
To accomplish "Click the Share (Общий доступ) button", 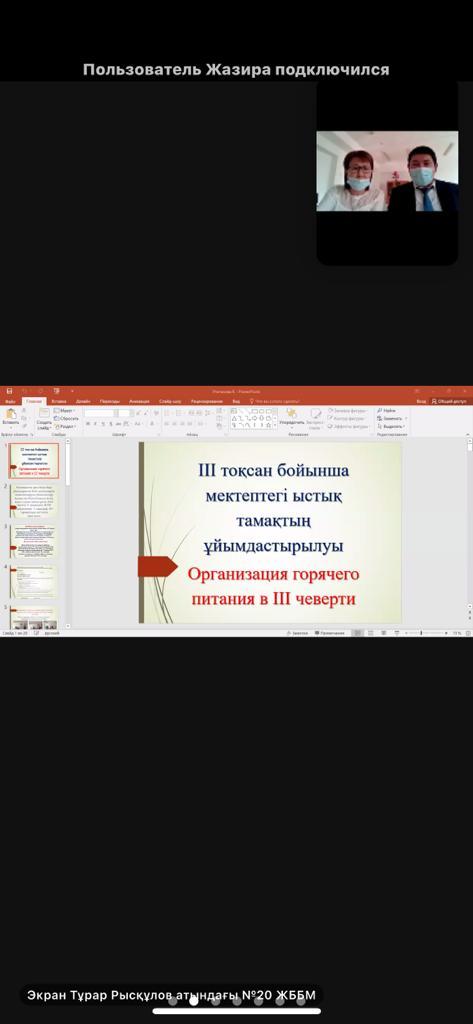I will tap(448, 401).
